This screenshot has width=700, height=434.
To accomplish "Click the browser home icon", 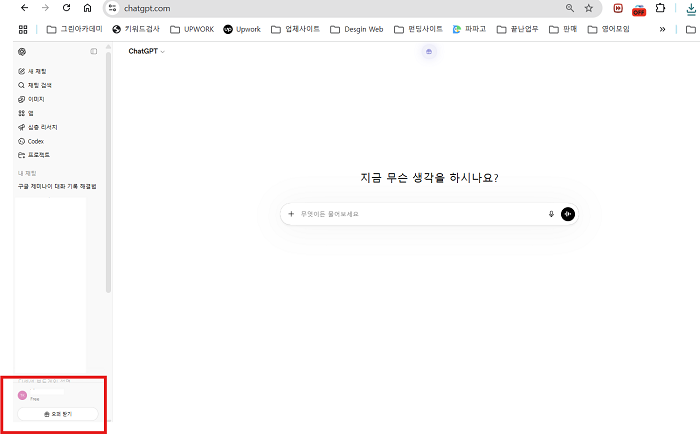I will [x=88, y=8].
